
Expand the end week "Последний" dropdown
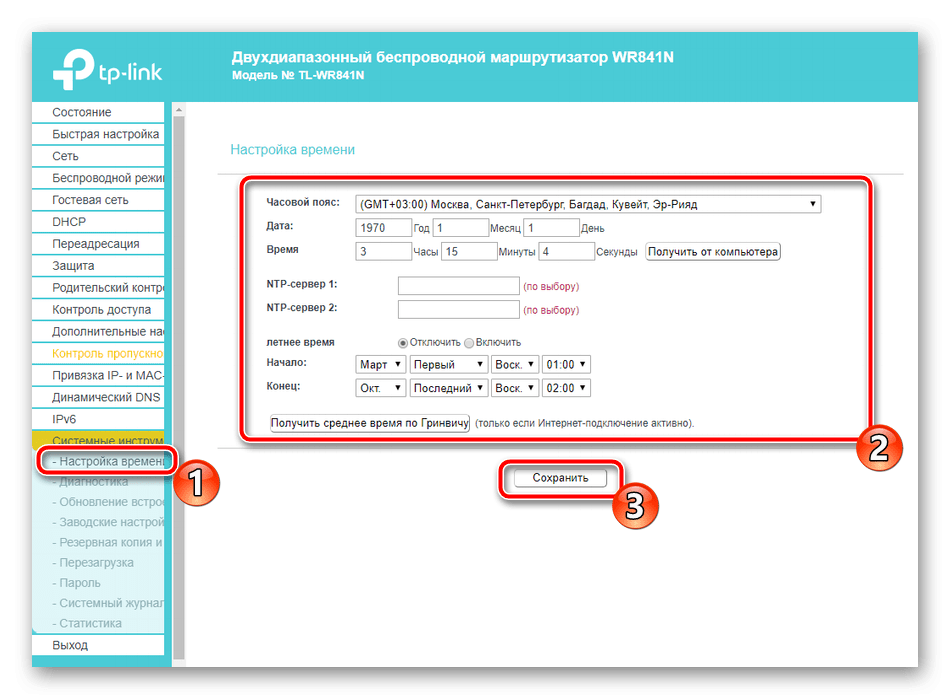449,388
